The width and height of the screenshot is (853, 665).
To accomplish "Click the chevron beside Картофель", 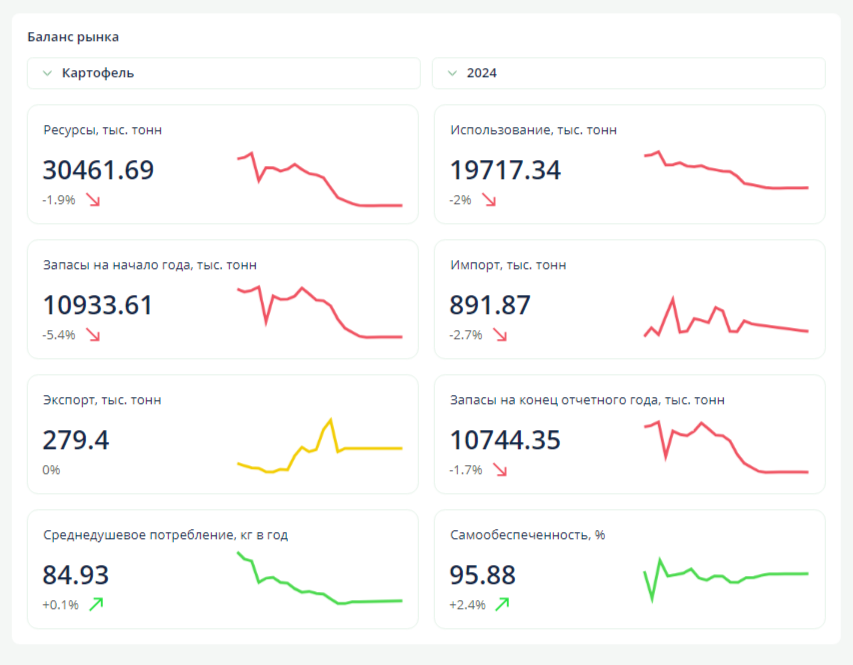I will click(x=47, y=73).
